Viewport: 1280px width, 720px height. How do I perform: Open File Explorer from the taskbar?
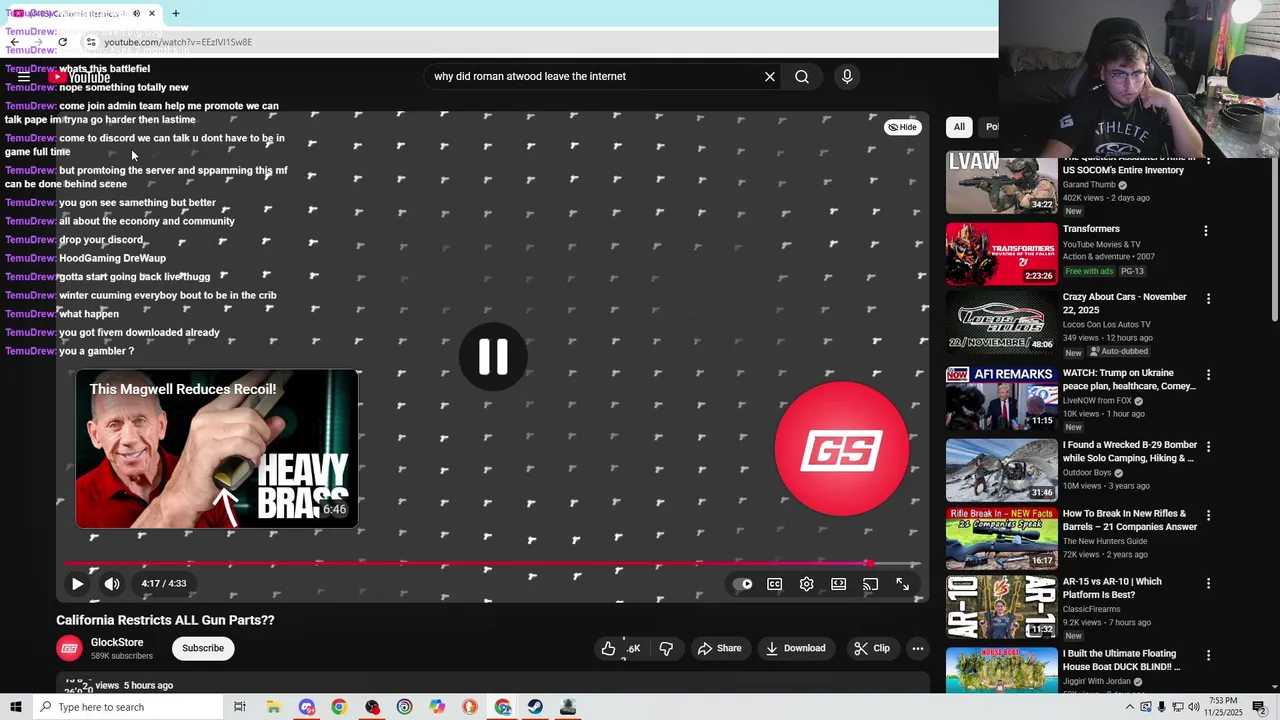pos(273,707)
